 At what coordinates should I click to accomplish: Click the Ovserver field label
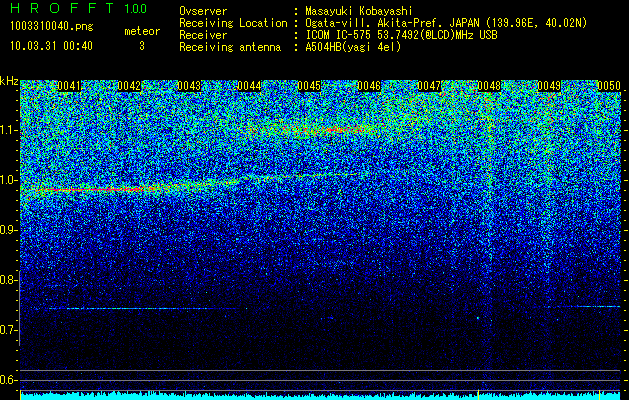203,11
